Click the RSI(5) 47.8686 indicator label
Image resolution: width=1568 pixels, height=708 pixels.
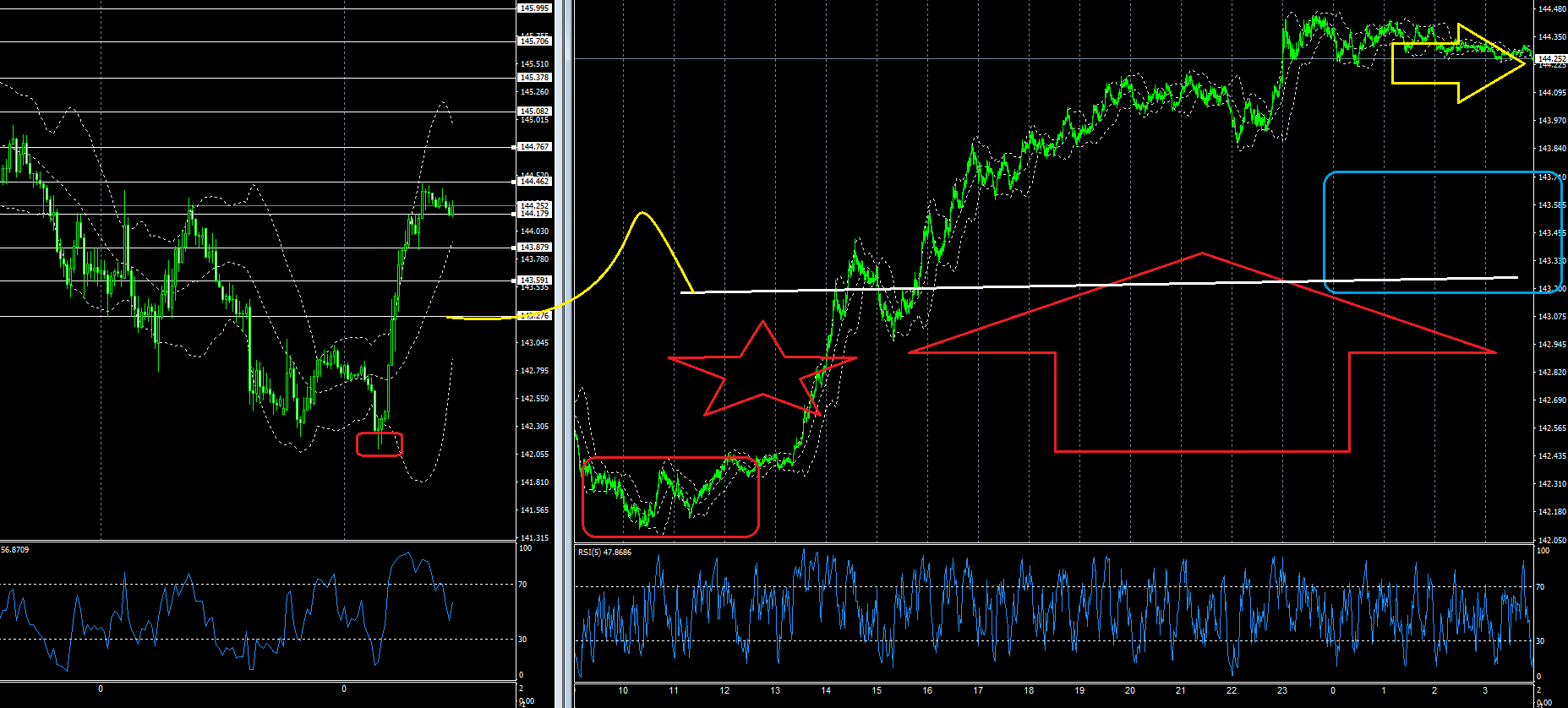604,553
